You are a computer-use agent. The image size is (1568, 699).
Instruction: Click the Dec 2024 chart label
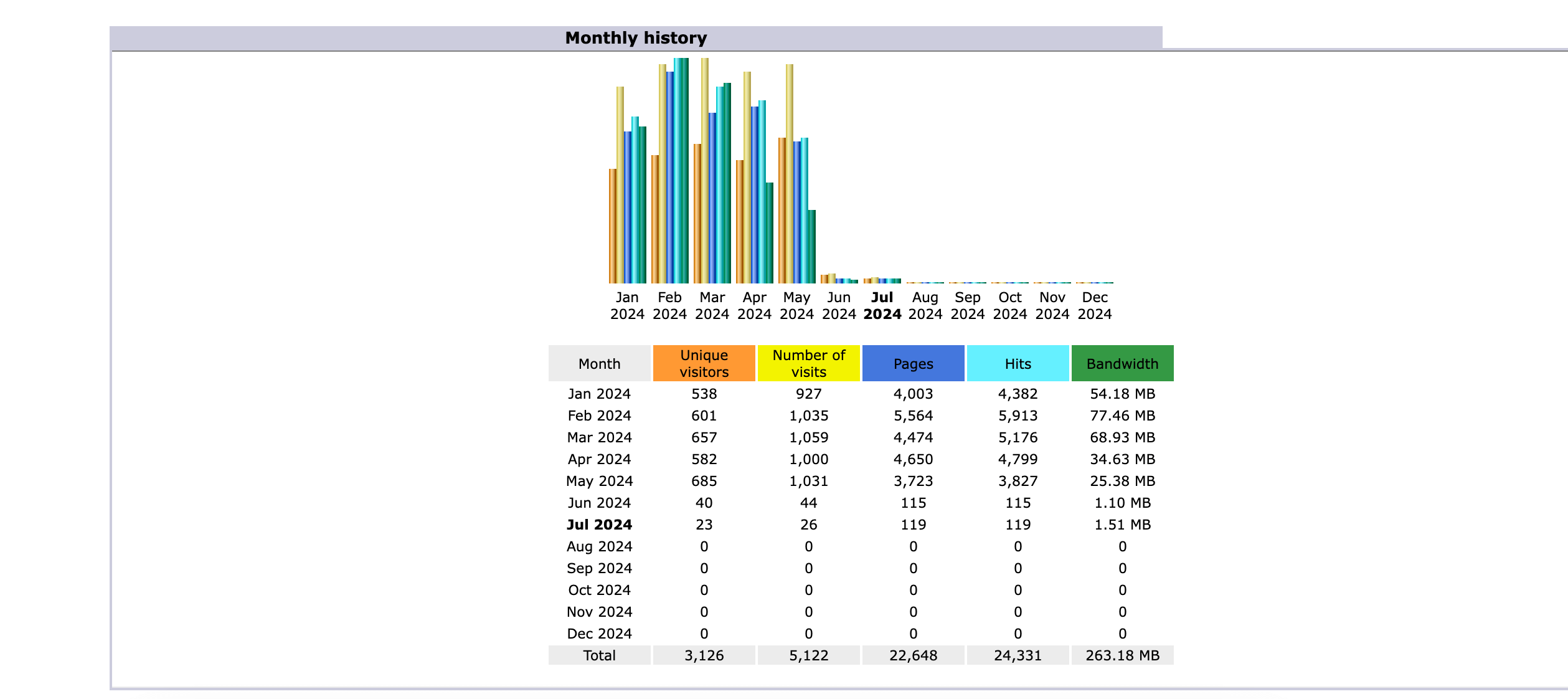pyautogui.click(x=1095, y=306)
